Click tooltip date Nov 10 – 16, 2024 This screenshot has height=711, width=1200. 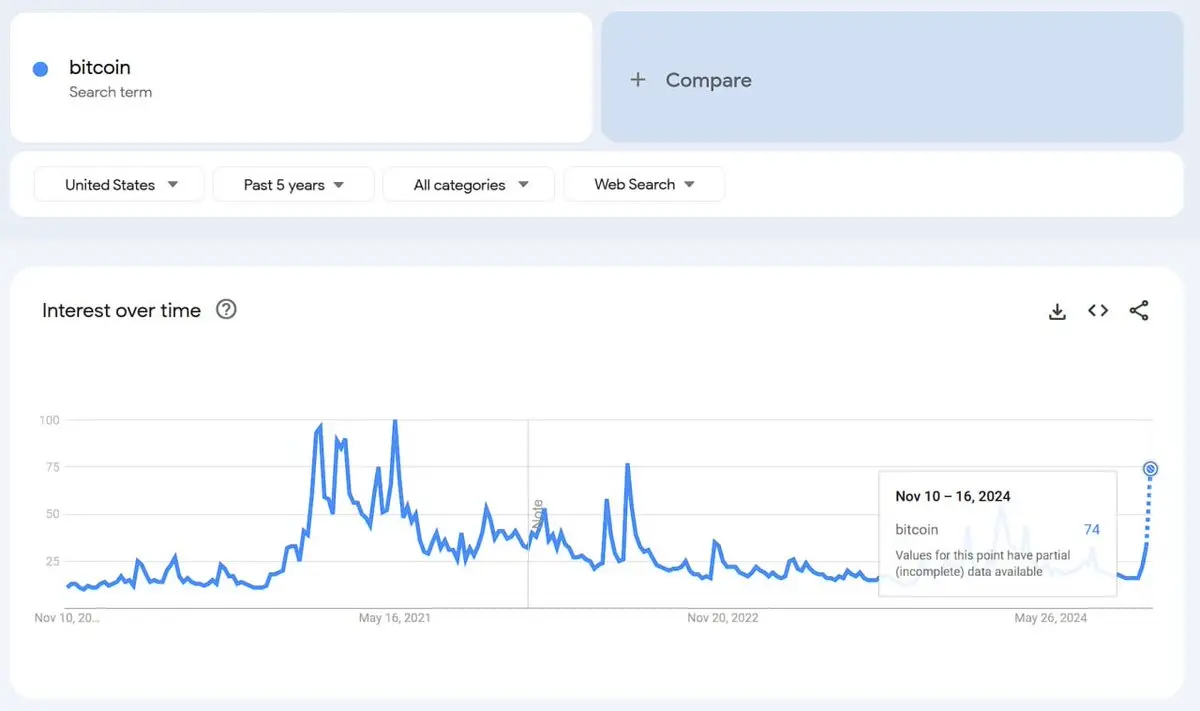(953, 496)
